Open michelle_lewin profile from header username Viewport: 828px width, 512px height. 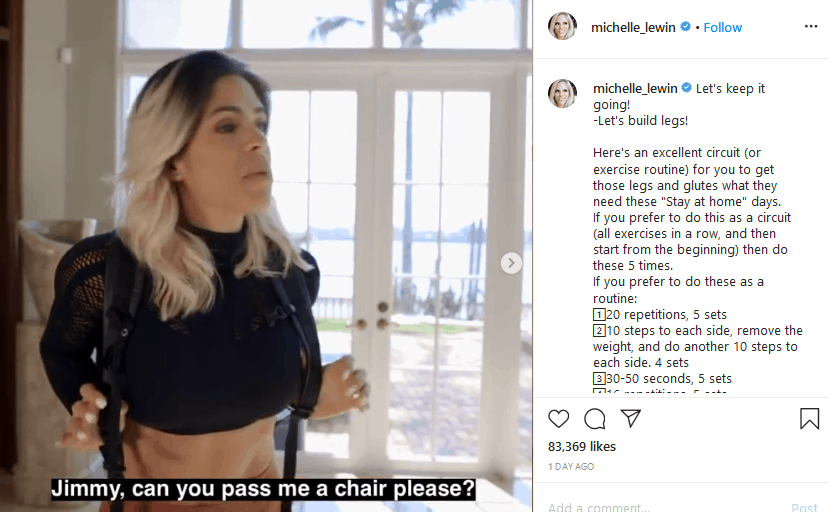tap(633, 27)
